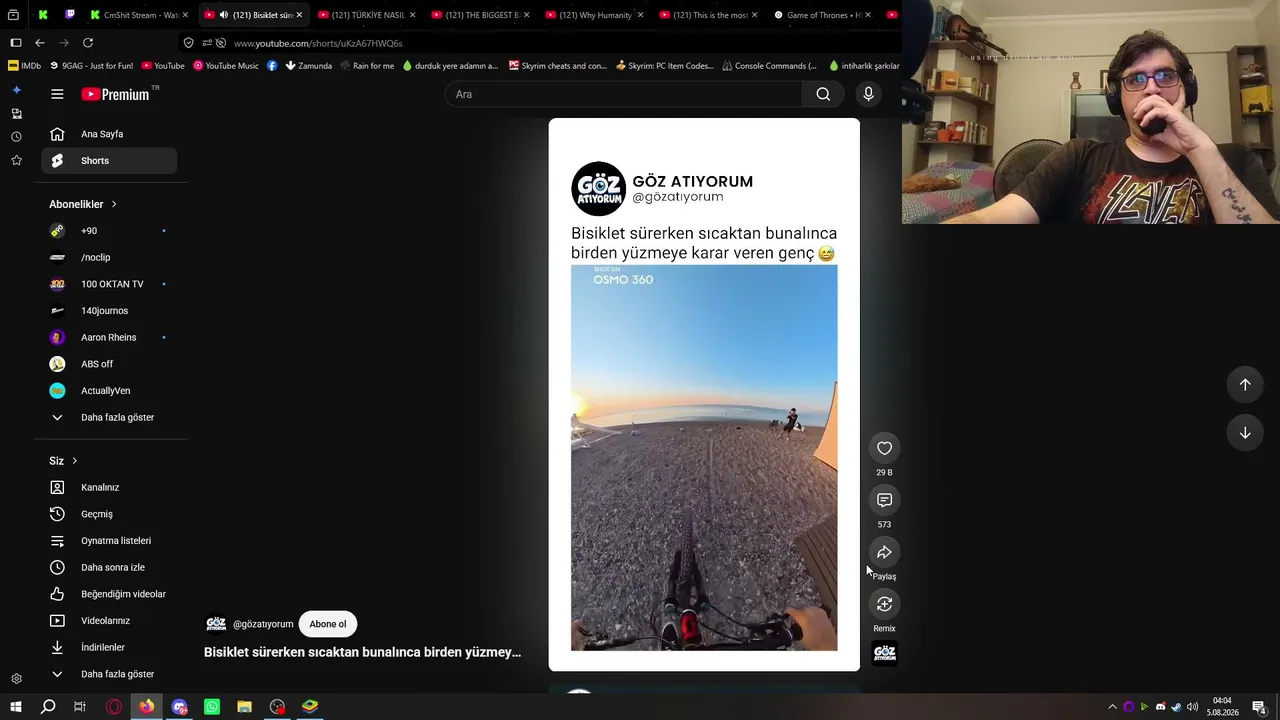Open the YouTube guide hamburger menu
Screen dimensions: 1280x720
click(x=57, y=94)
